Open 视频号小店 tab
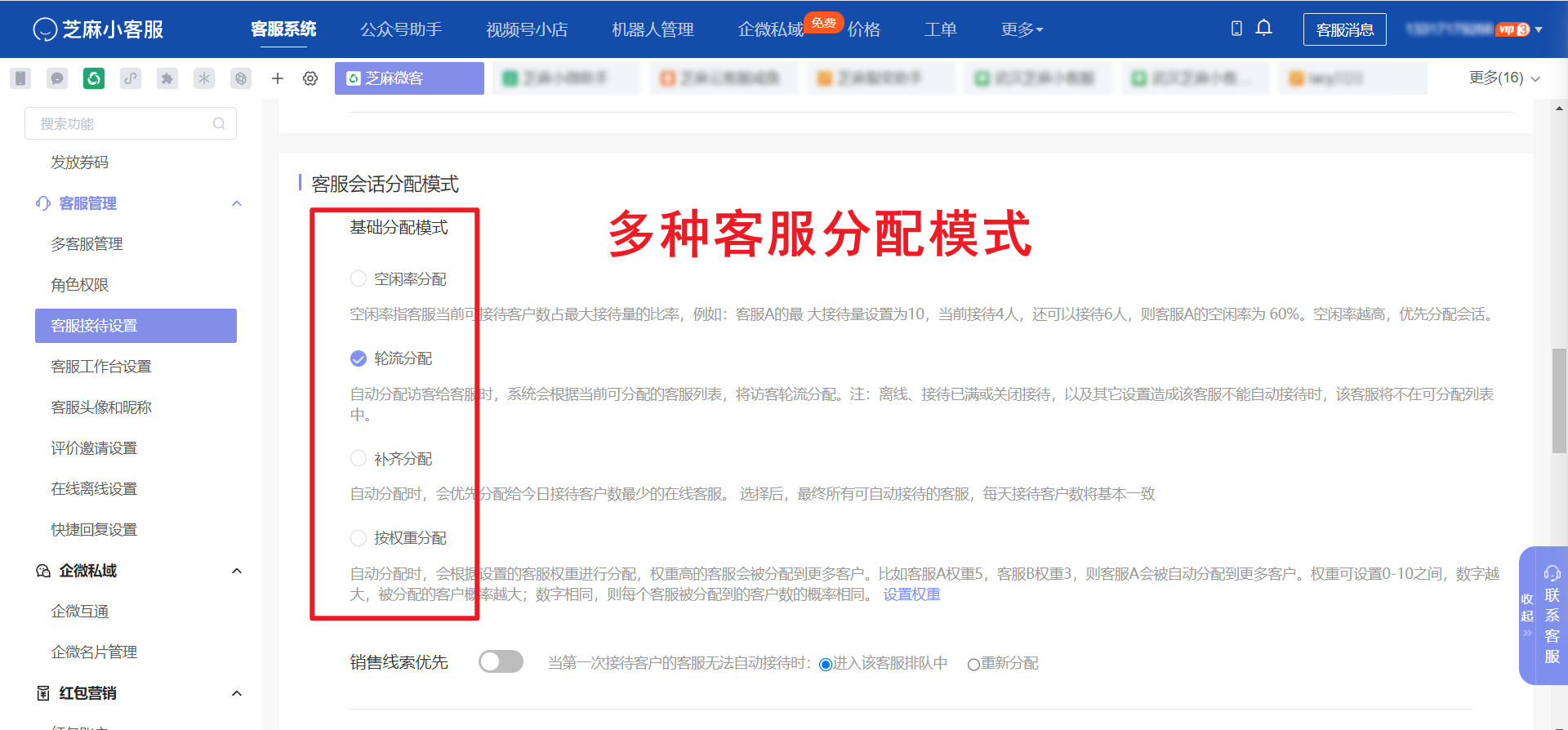The width and height of the screenshot is (1568, 730). tap(527, 29)
